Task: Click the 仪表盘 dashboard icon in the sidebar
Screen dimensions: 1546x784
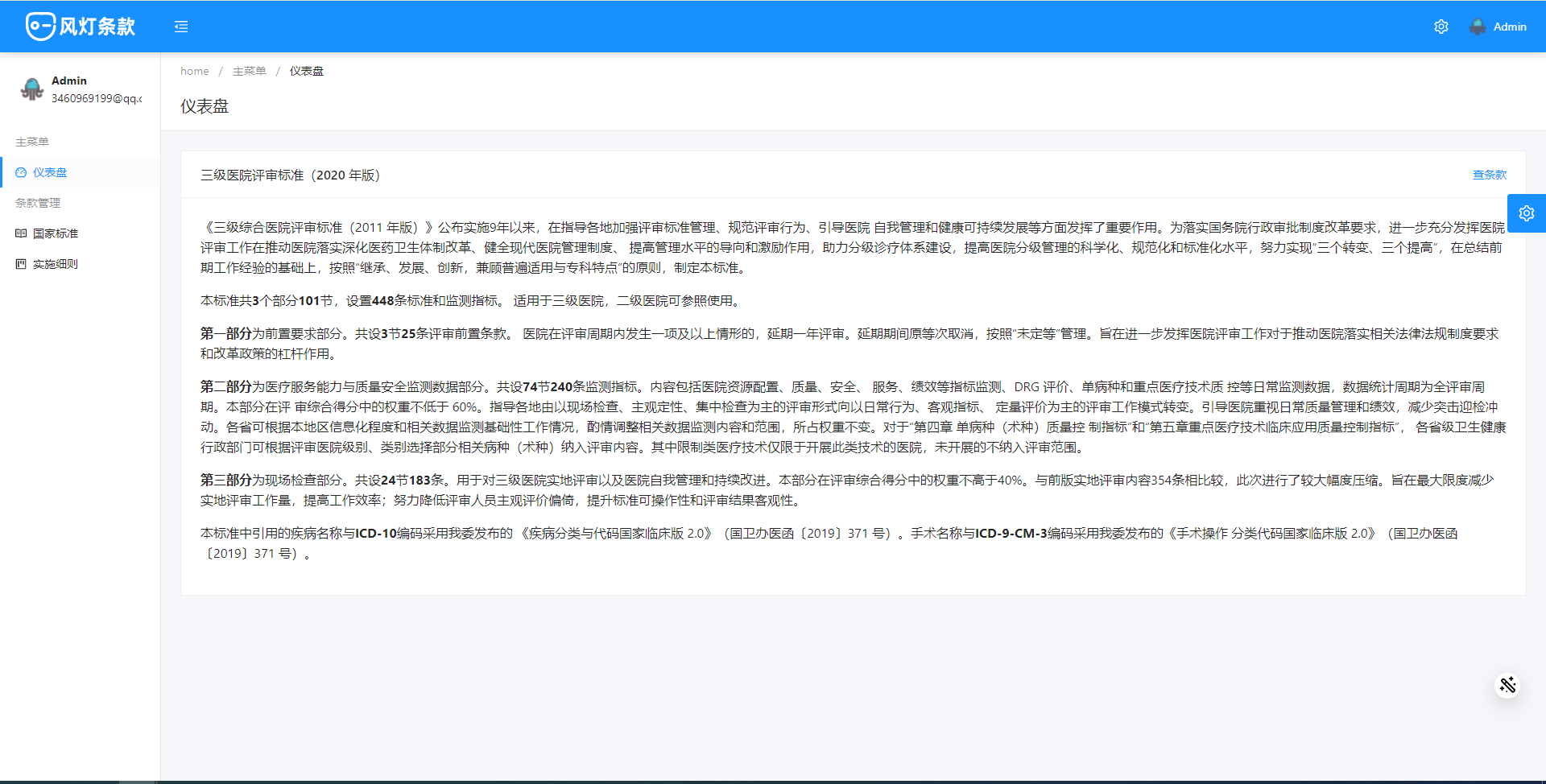Action: coord(21,172)
